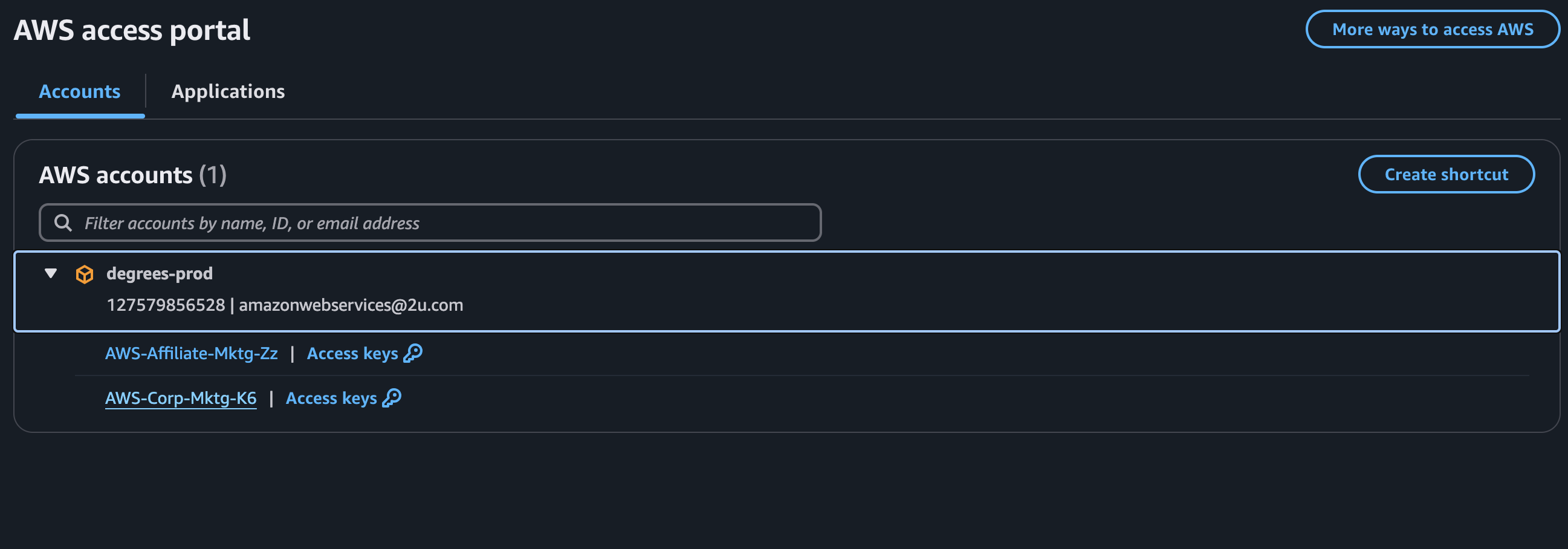This screenshot has height=549, width=1568.
Task: Focus the Filter accounts input field
Action: tap(450, 223)
